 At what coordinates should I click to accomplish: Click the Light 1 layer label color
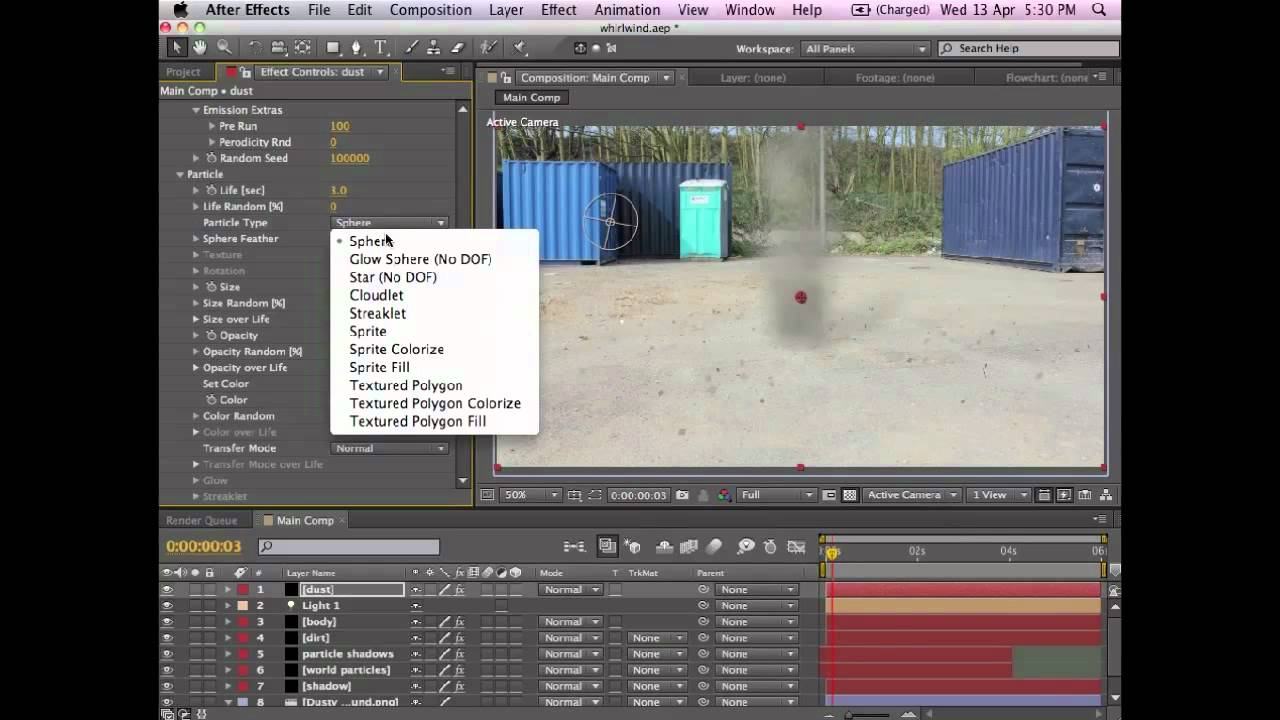243,606
